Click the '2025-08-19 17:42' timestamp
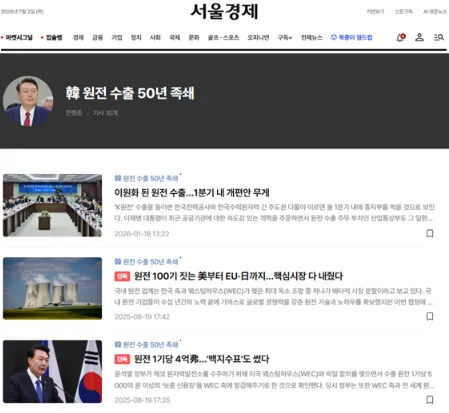Viewport: 449px width, 413px height. coord(142,317)
